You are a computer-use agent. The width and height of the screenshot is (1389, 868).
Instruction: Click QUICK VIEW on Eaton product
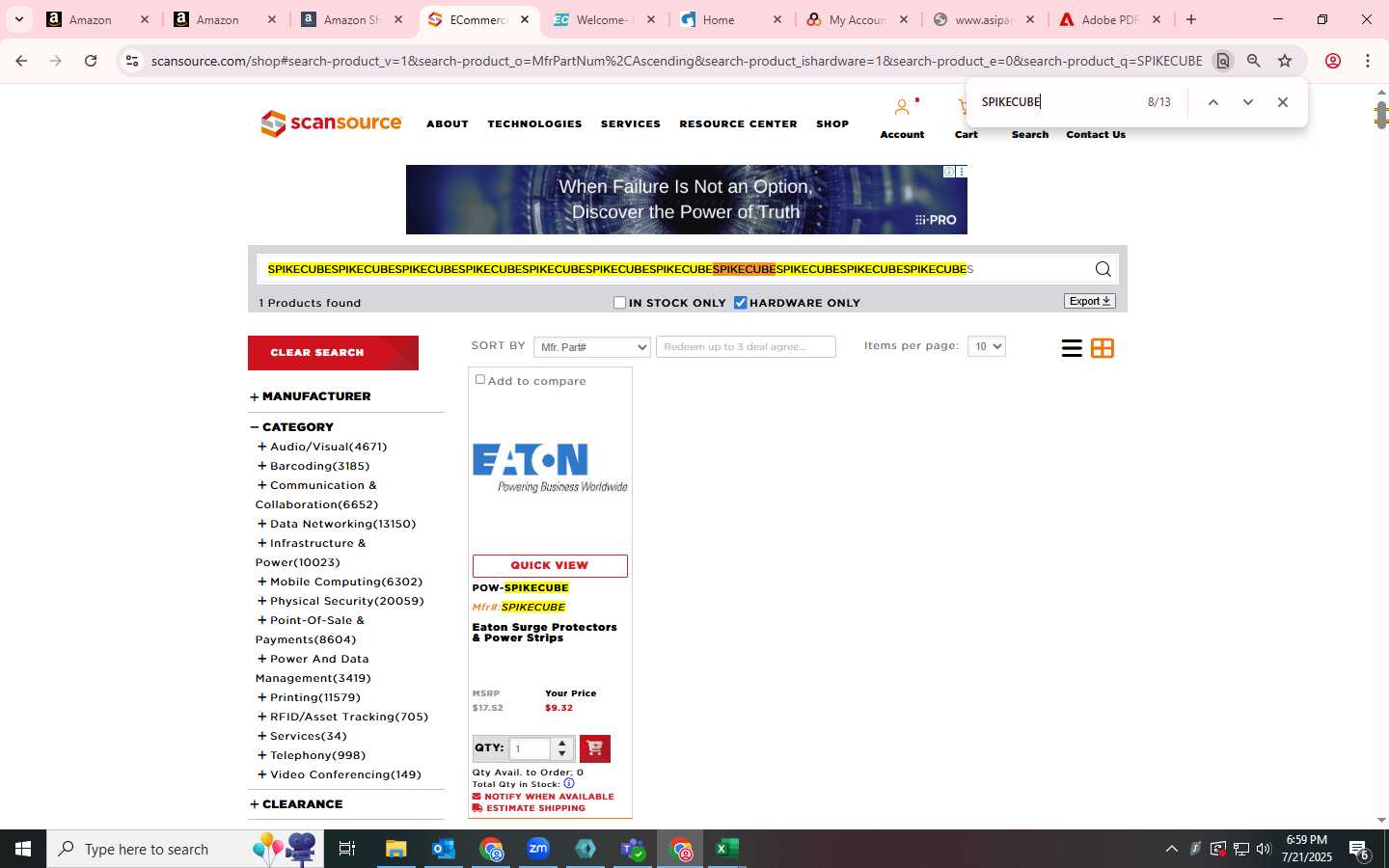coord(550,566)
